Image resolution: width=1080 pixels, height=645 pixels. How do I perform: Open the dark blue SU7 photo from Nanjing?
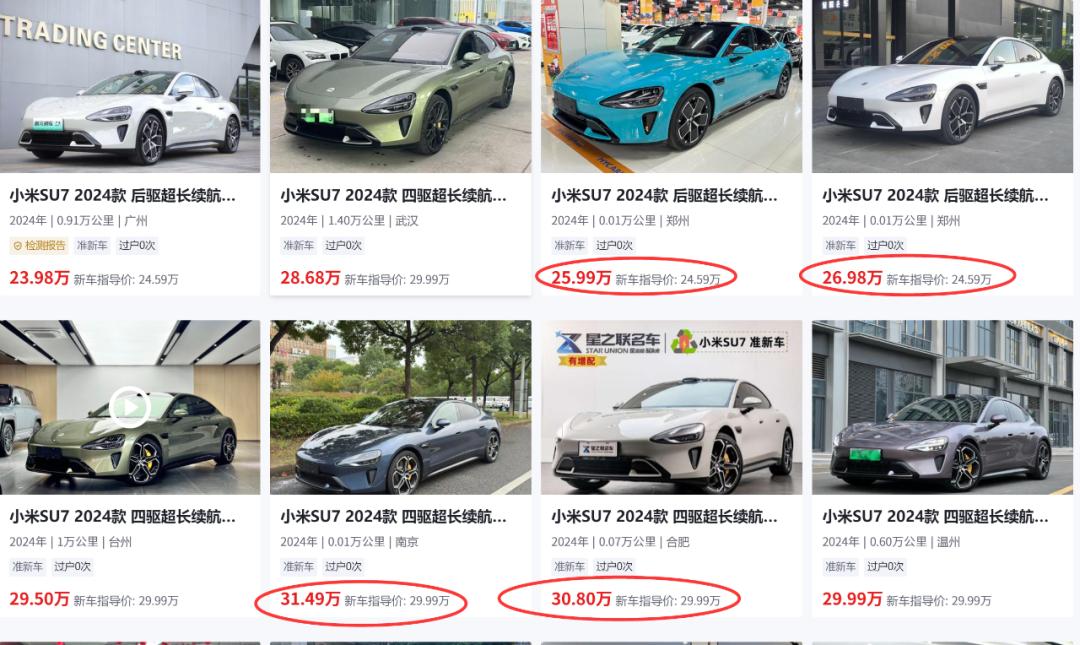(x=400, y=407)
